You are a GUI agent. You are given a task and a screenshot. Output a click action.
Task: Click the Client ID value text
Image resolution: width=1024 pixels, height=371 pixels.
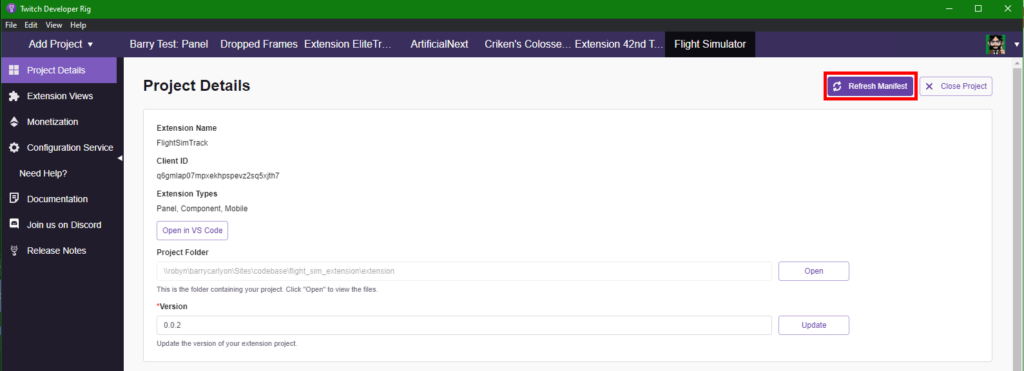(x=218, y=176)
